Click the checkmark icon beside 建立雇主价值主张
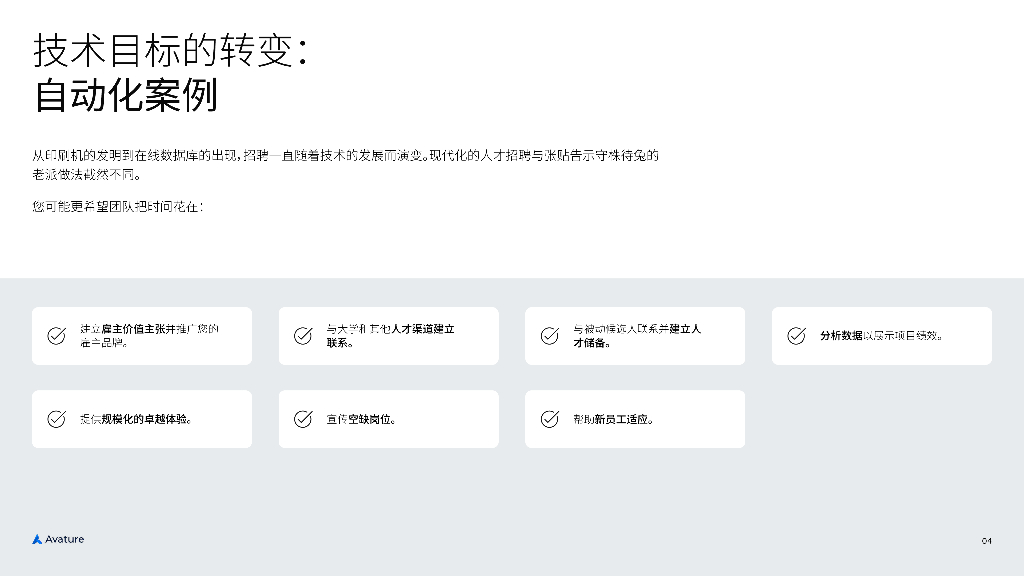Viewport: 1024px width, 576px height. pyautogui.click(x=57, y=336)
